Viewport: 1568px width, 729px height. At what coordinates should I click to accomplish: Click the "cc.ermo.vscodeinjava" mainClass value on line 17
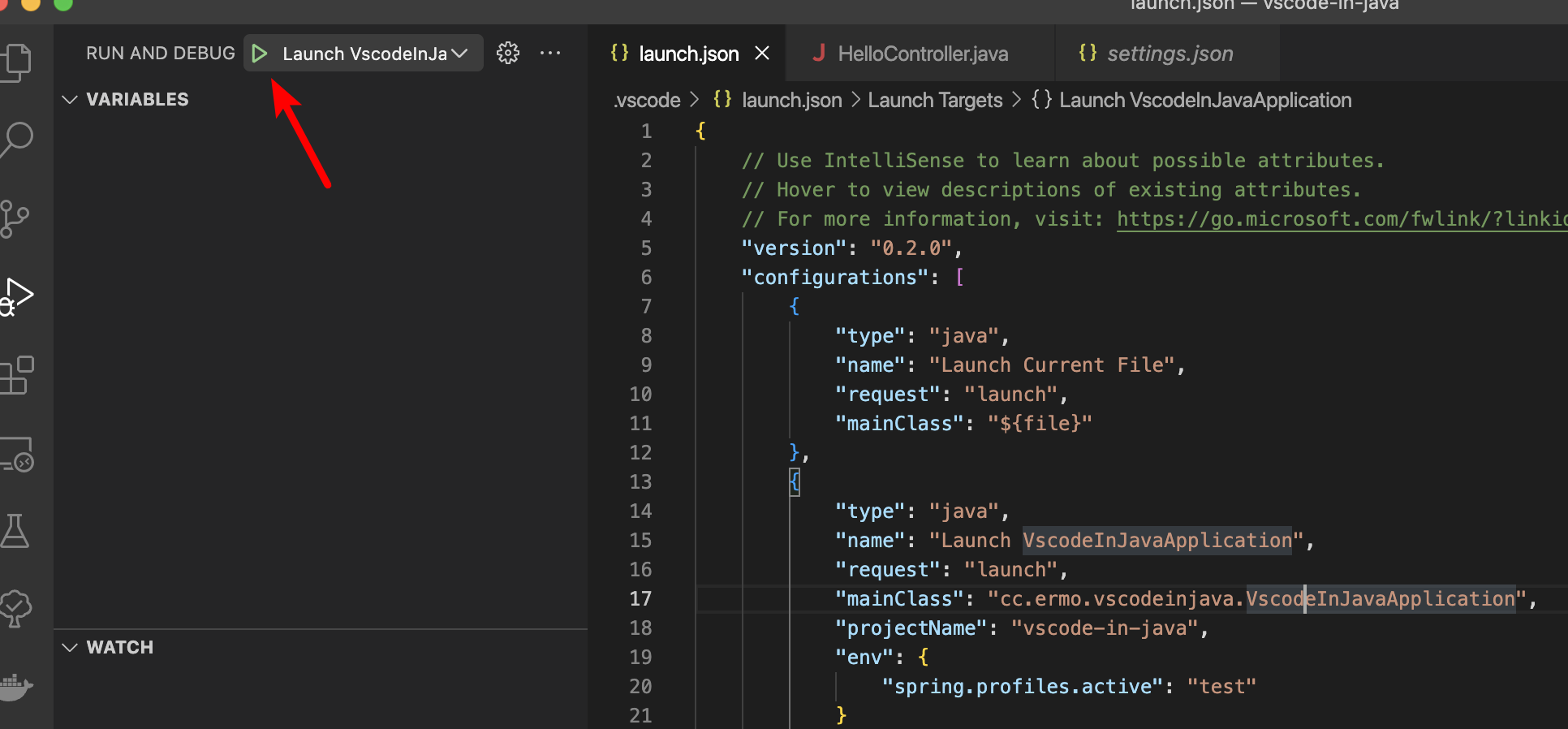point(1257,599)
